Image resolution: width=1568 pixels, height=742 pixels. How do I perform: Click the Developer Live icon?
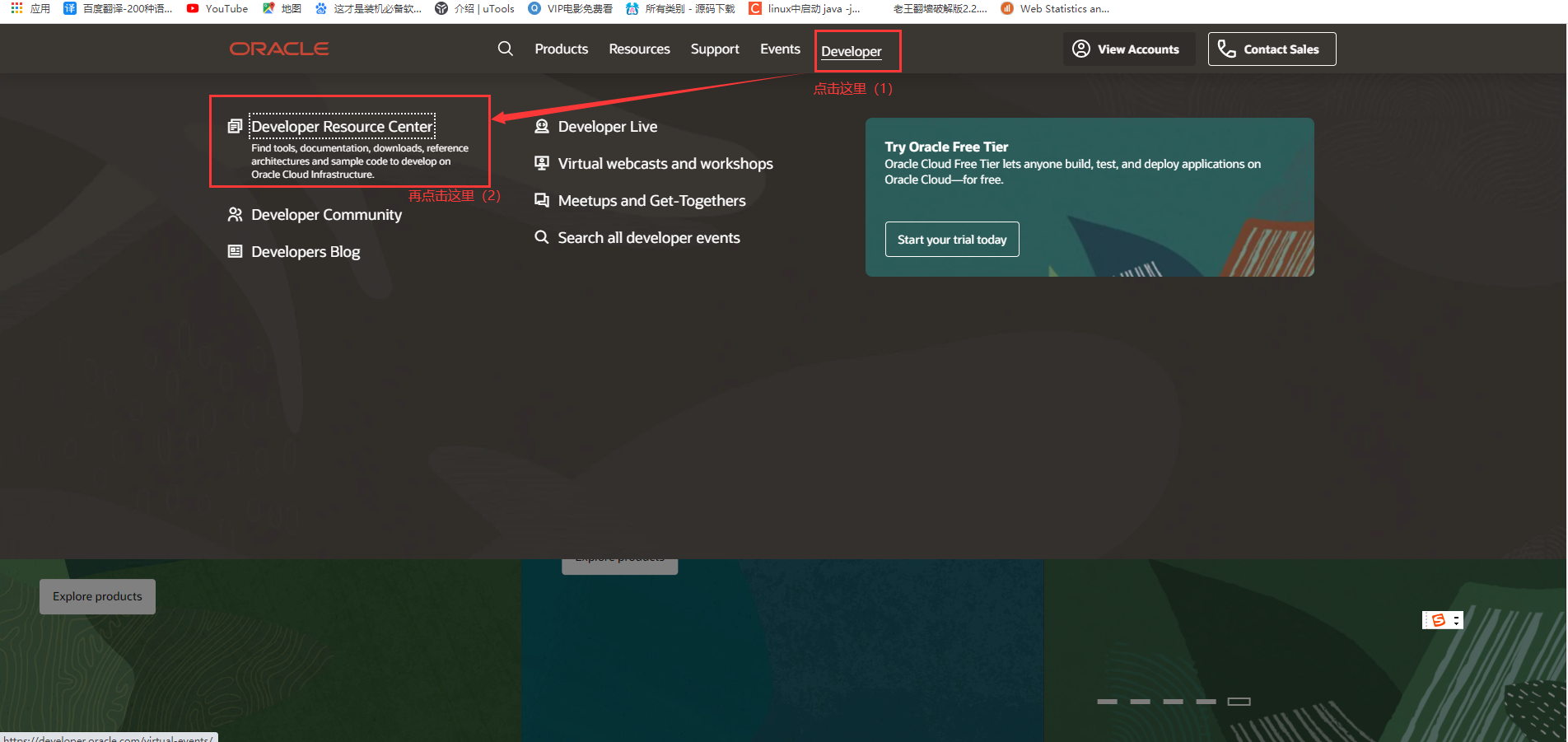pos(541,126)
